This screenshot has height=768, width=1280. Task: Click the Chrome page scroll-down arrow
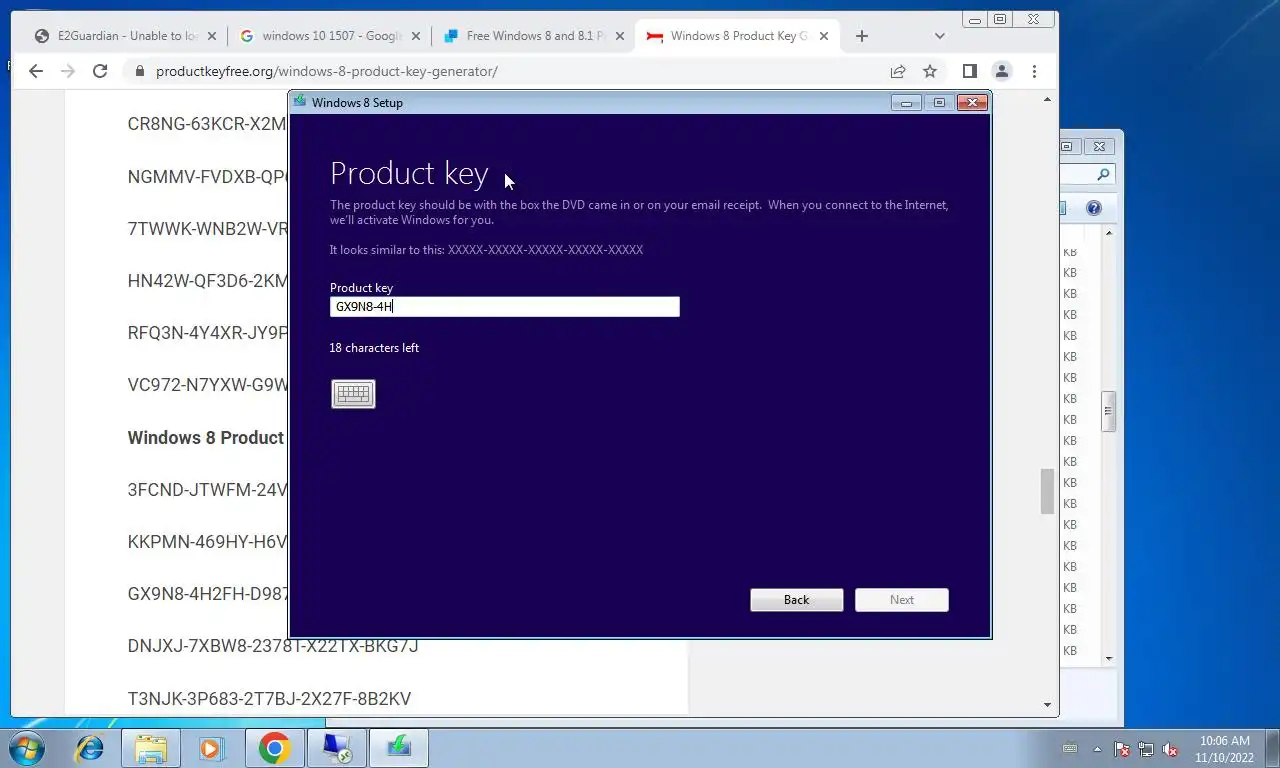(x=1047, y=705)
